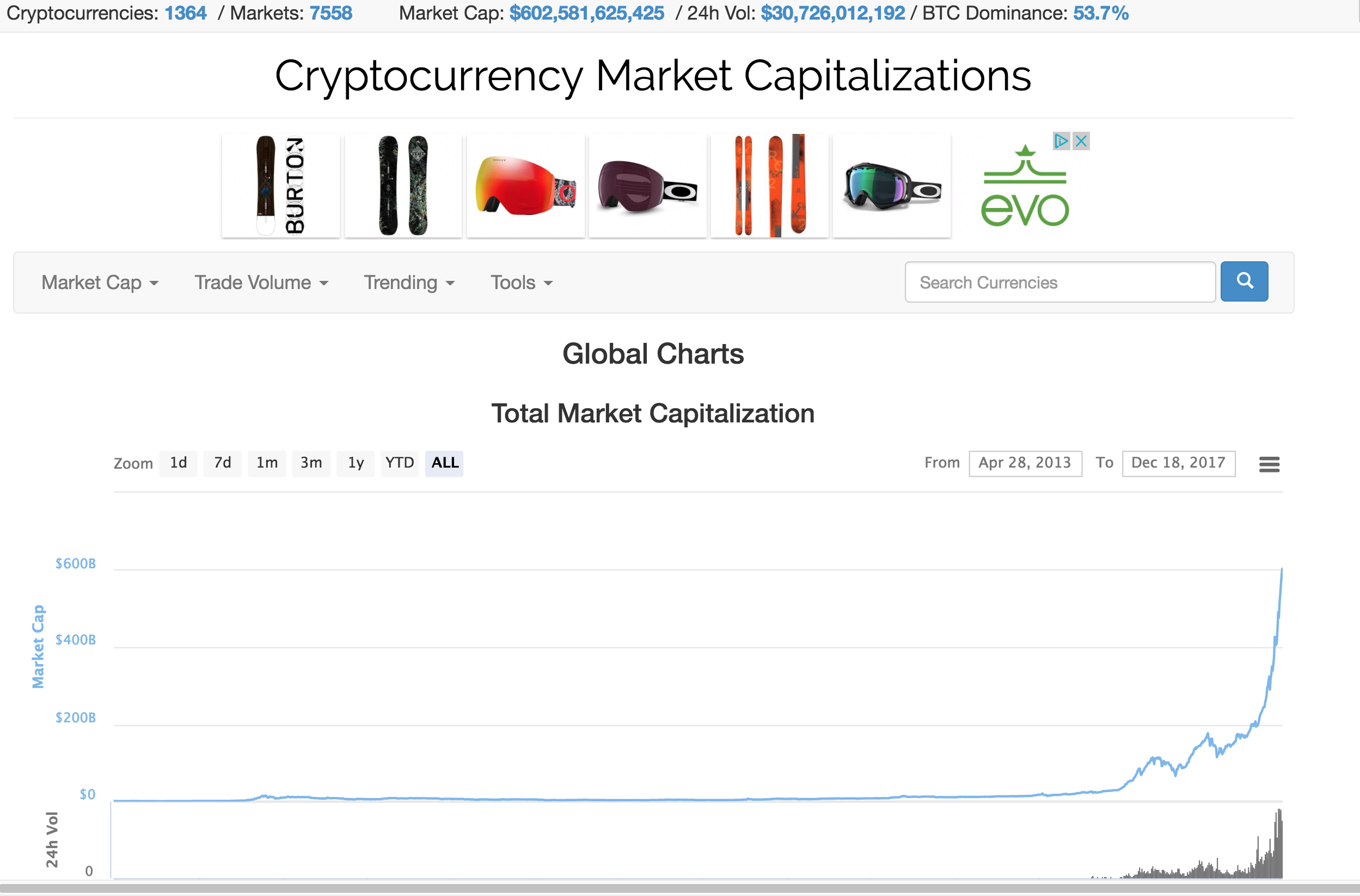Select the 1d zoom range
The height and width of the screenshot is (896, 1360).
(x=178, y=463)
